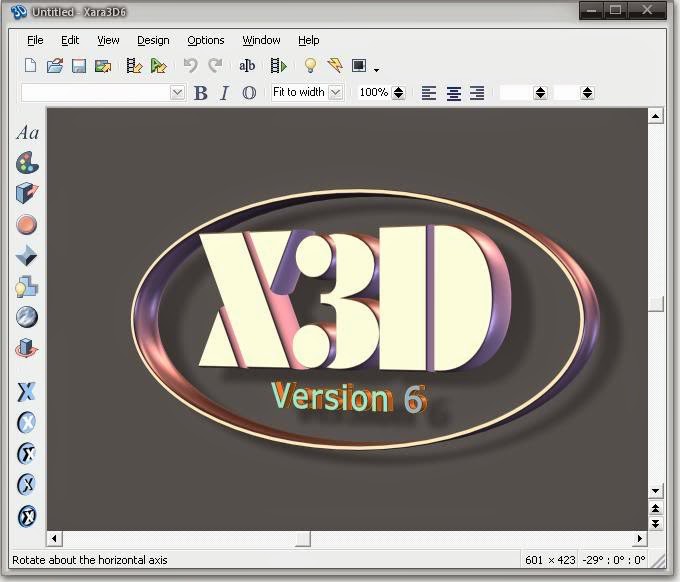This screenshot has width=680, height=582.
Task: Maximize the Xara3D6 window
Action: (616, 10)
